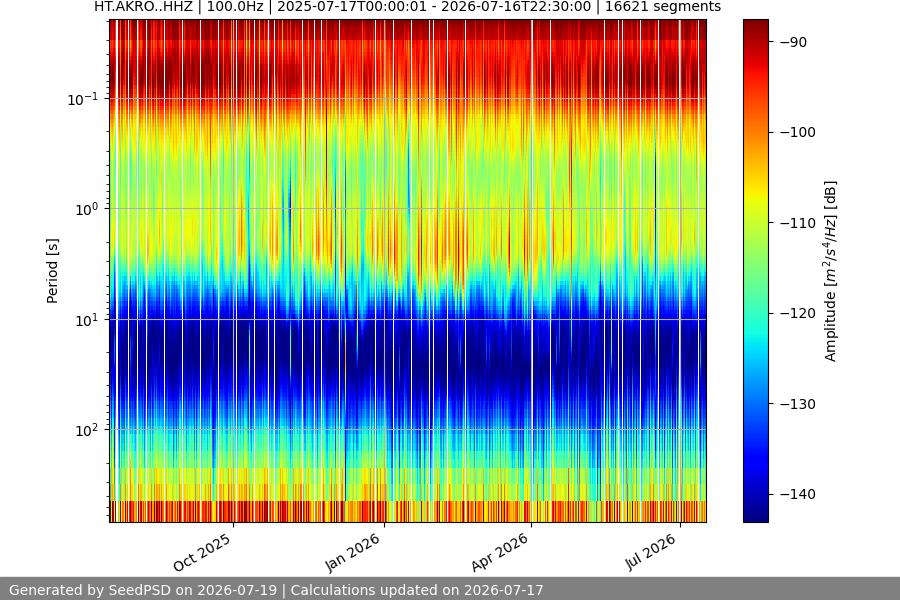Click the 'Generated by SeedPSD on 2026-07-19' footer text
This screenshot has height=600, width=900.
point(143,590)
